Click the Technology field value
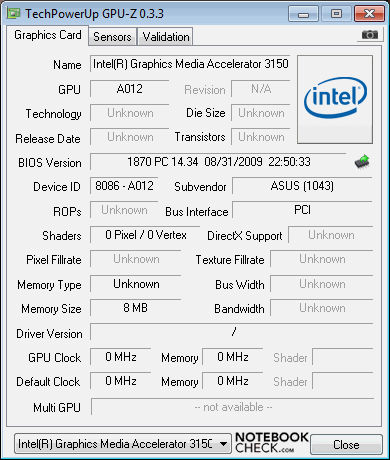 (x=129, y=113)
